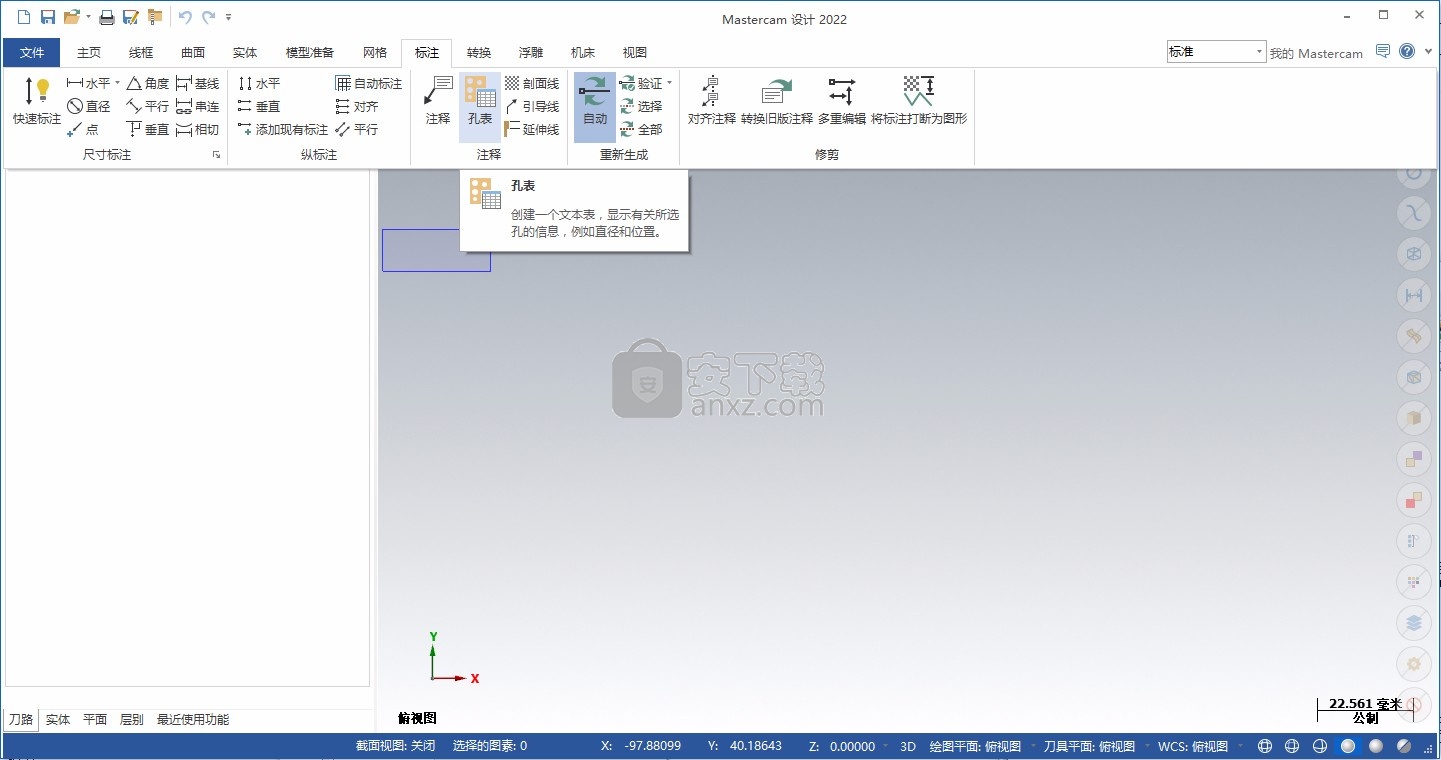Select the 引导线 leader tool
The width and height of the screenshot is (1441, 760).
tap(532, 106)
